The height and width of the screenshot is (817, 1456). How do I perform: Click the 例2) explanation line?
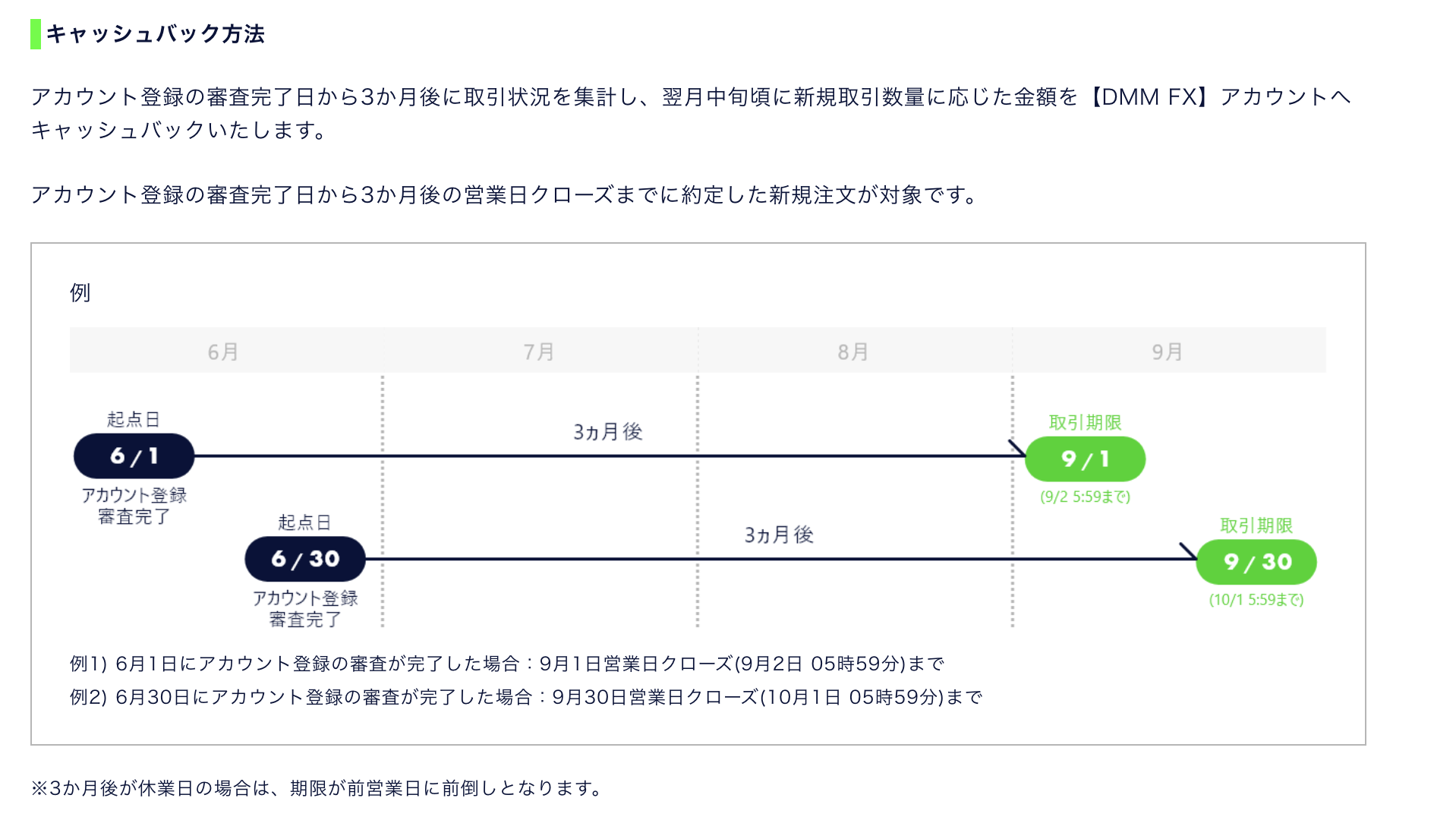pyautogui.click(x=526, y=697)
